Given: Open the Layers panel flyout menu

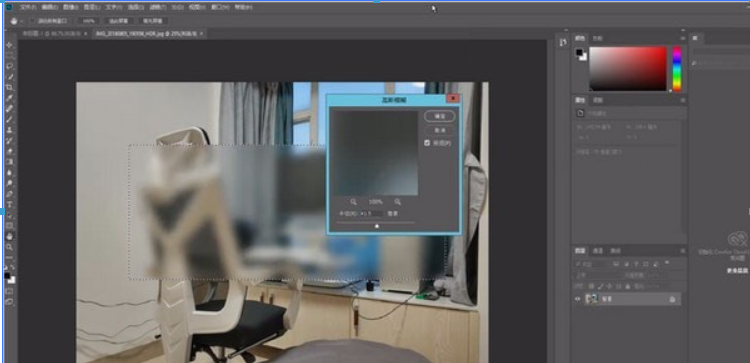Looking at the screenshot, I should pyautogui.click(x=683, y=251).
